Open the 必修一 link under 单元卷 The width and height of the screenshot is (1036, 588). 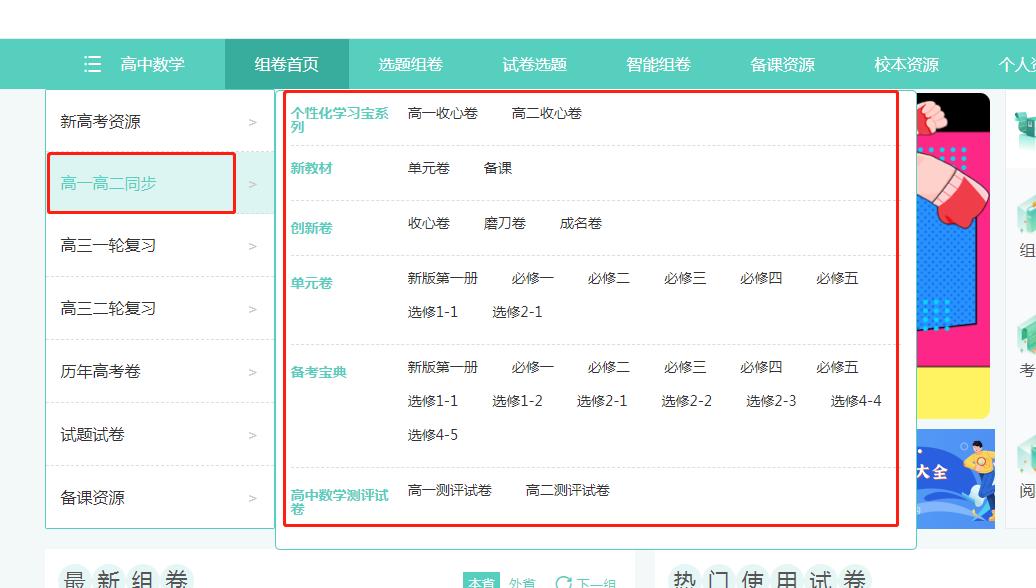point(531,278)
